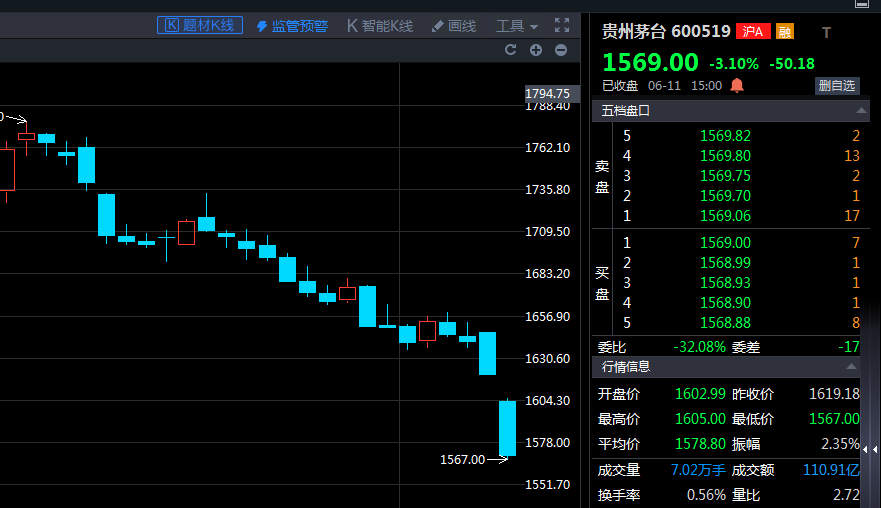Click 删自选 button
Image resolution: width=881 pixels, height=508 pixels.
point(837,85)
